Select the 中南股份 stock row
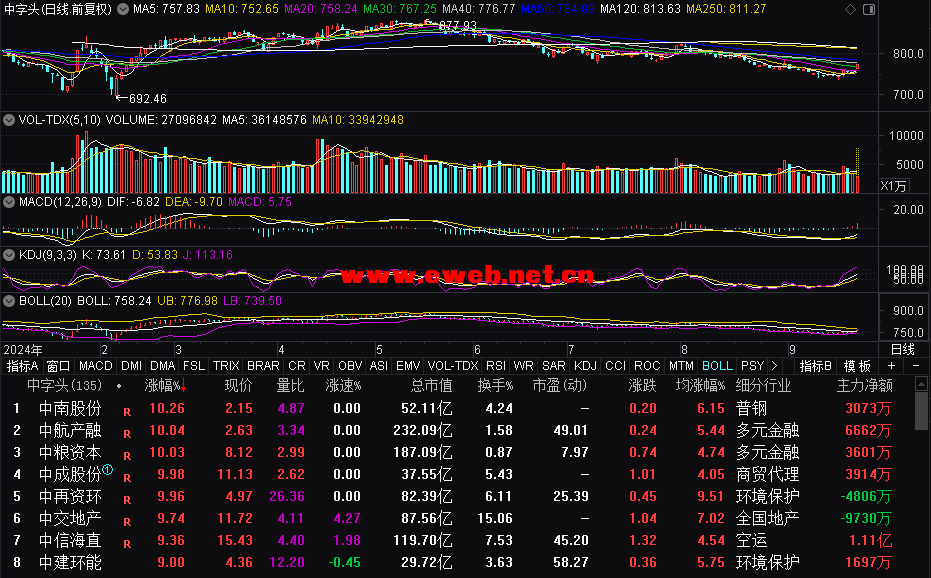931x578 pixels. (x=454, y=408)
